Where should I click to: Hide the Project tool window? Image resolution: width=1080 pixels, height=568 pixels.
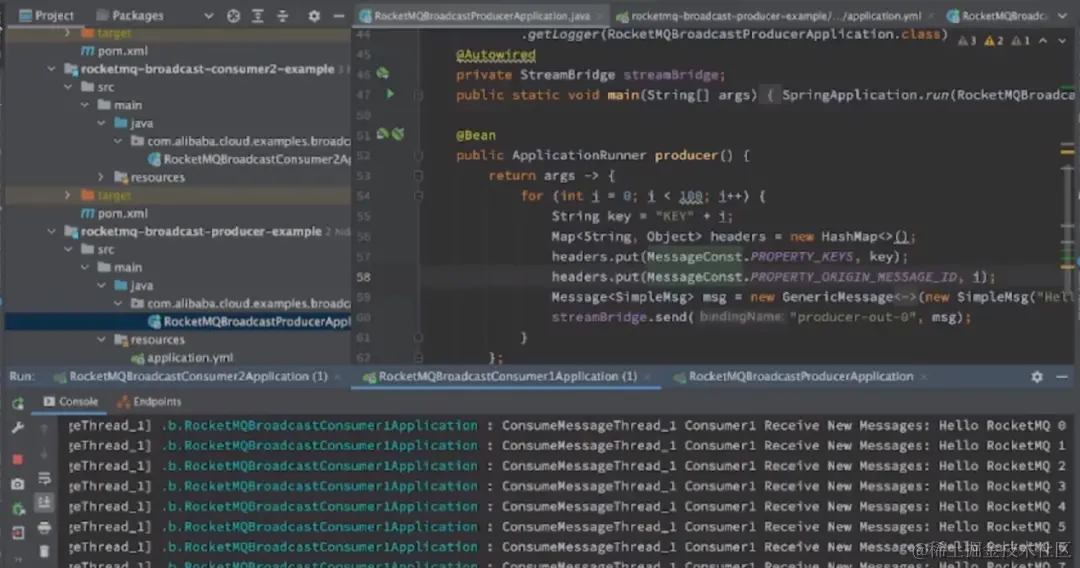tap(338, 15)
